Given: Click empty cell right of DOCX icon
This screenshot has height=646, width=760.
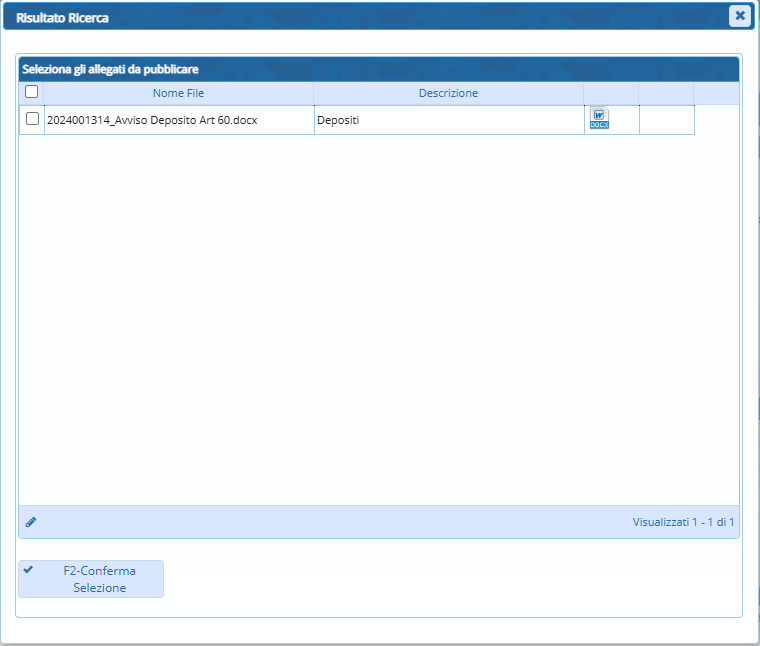Looking at the screenshot, I should (666, 120).
